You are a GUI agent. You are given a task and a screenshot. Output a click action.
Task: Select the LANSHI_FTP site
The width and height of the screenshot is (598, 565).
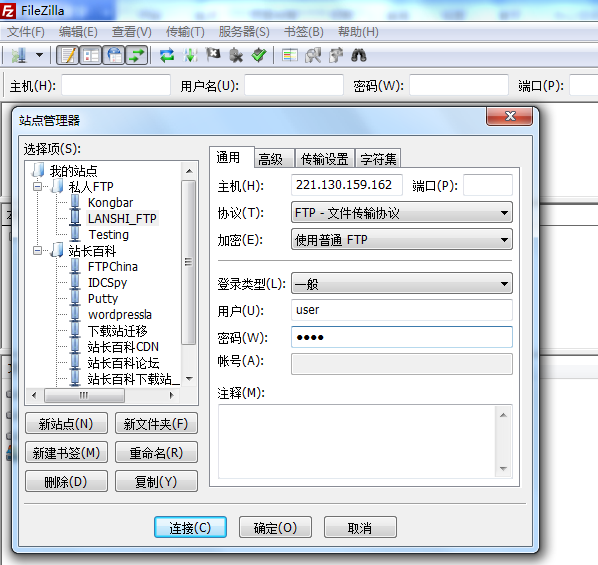122,219
